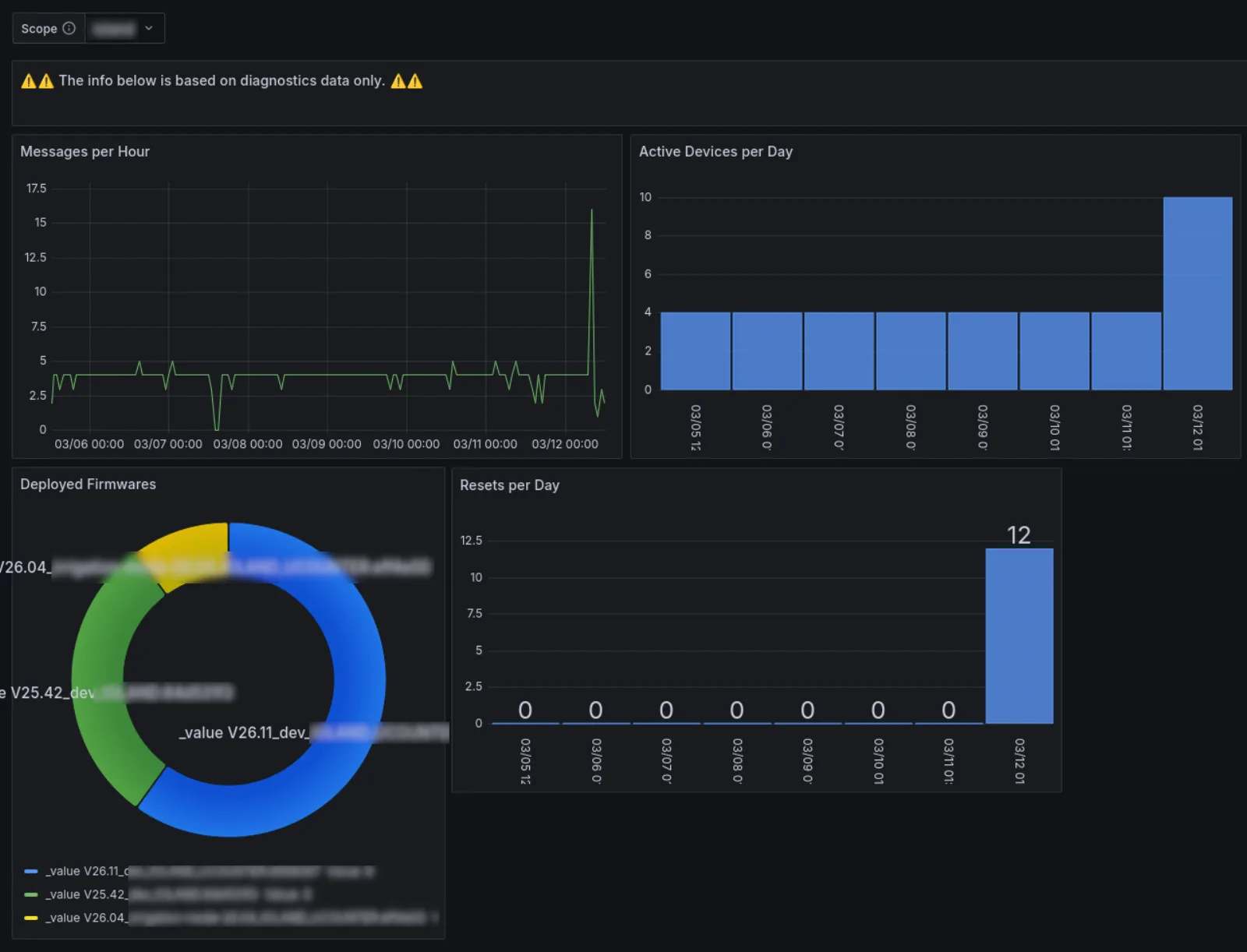Click the 03/05 bar in Active Devices per Day
Screen dimensions: 1247x952
[695, 351]
